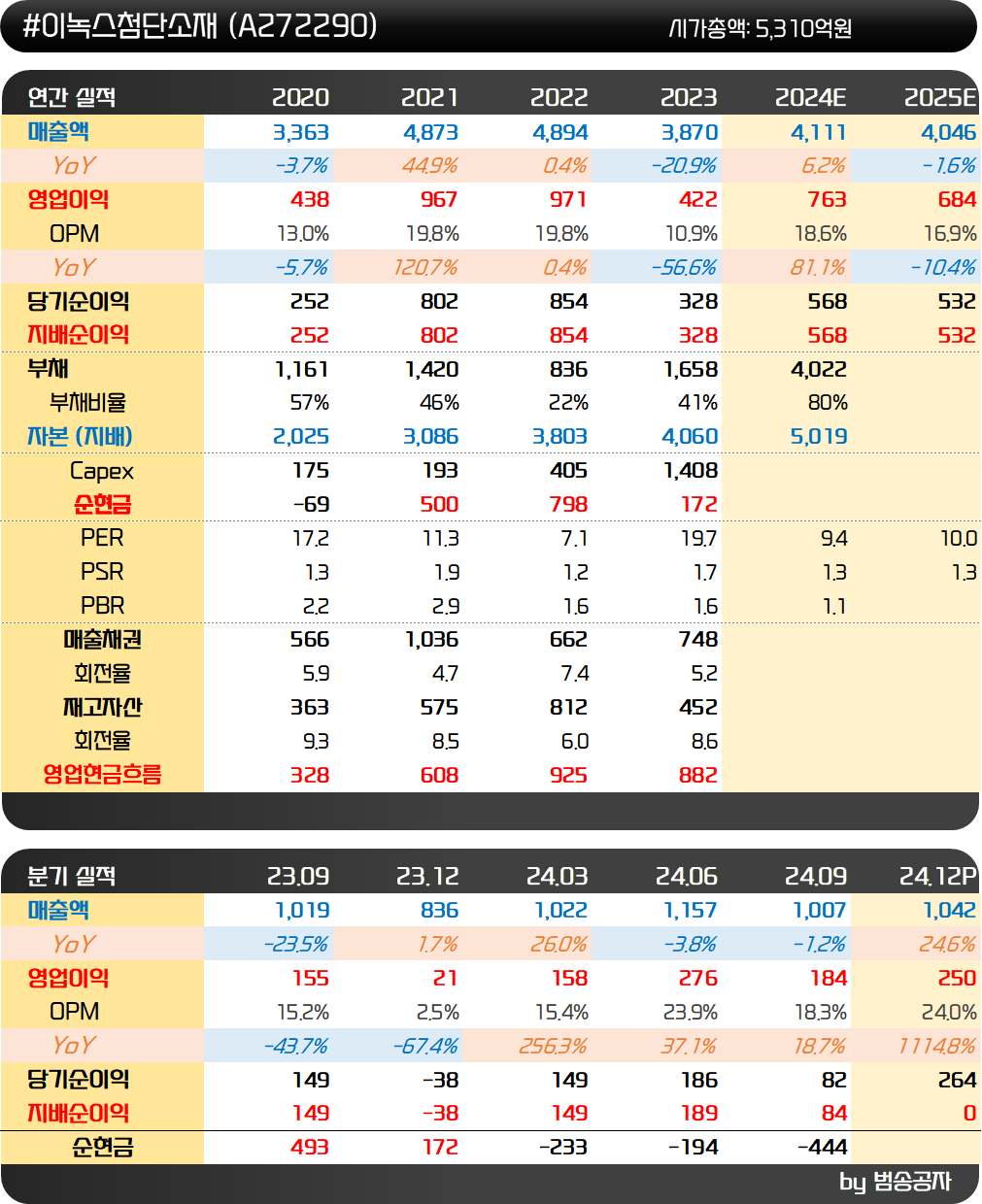
Task: Select operating cash flow value 925
Action: point(568,775)
